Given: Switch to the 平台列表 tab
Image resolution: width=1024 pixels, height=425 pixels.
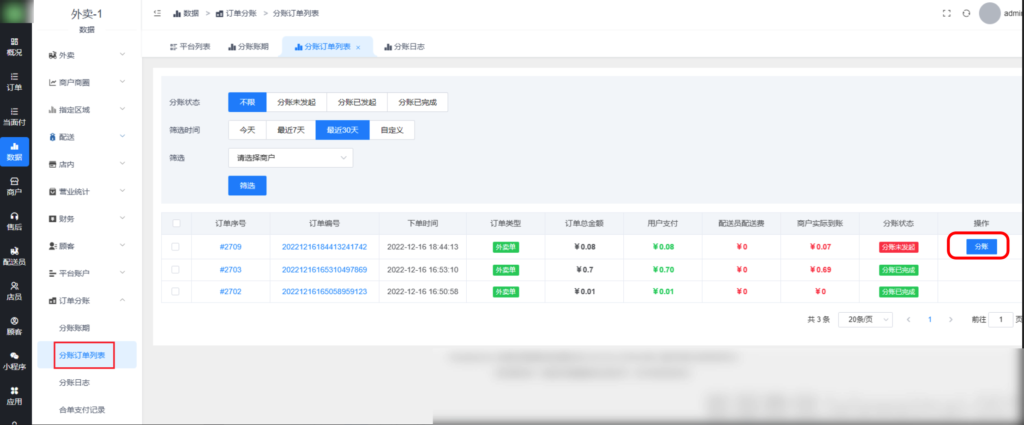Looking at the screenshot, I should point(192,47).
